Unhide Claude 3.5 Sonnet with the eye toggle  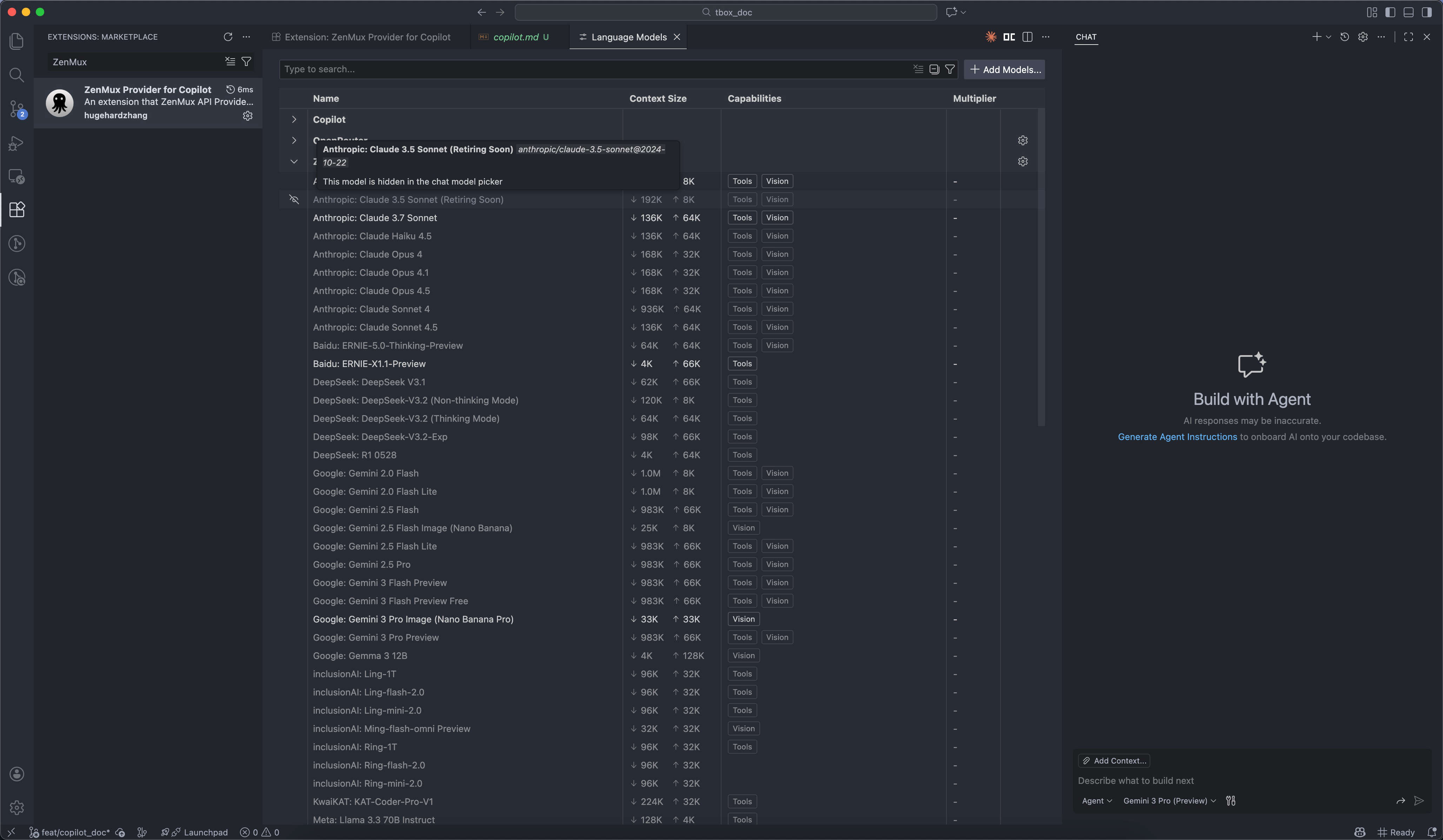point(293,199)
